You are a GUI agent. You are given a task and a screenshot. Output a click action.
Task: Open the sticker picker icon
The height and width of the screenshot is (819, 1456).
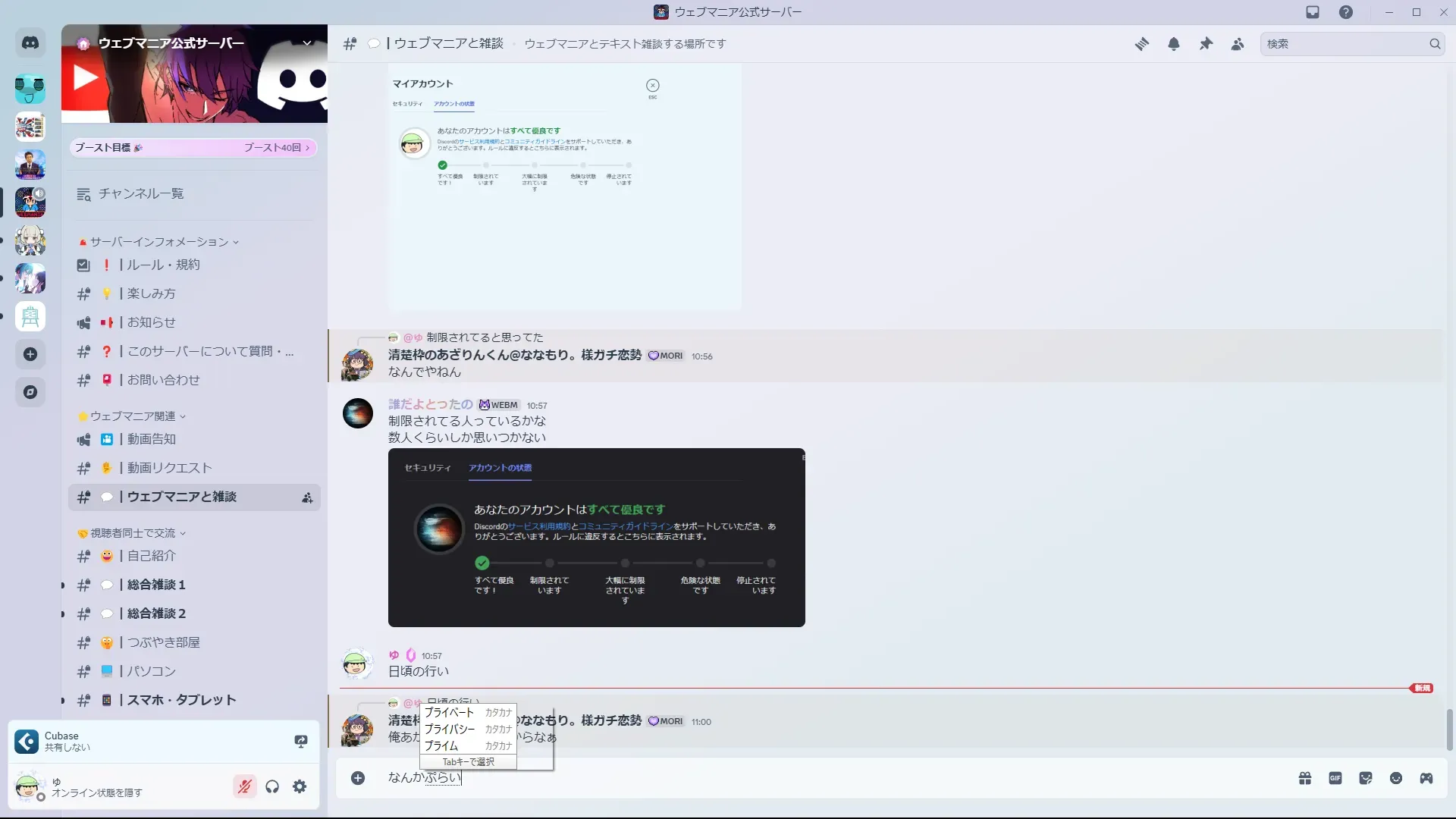click(x=1365, y=778)
